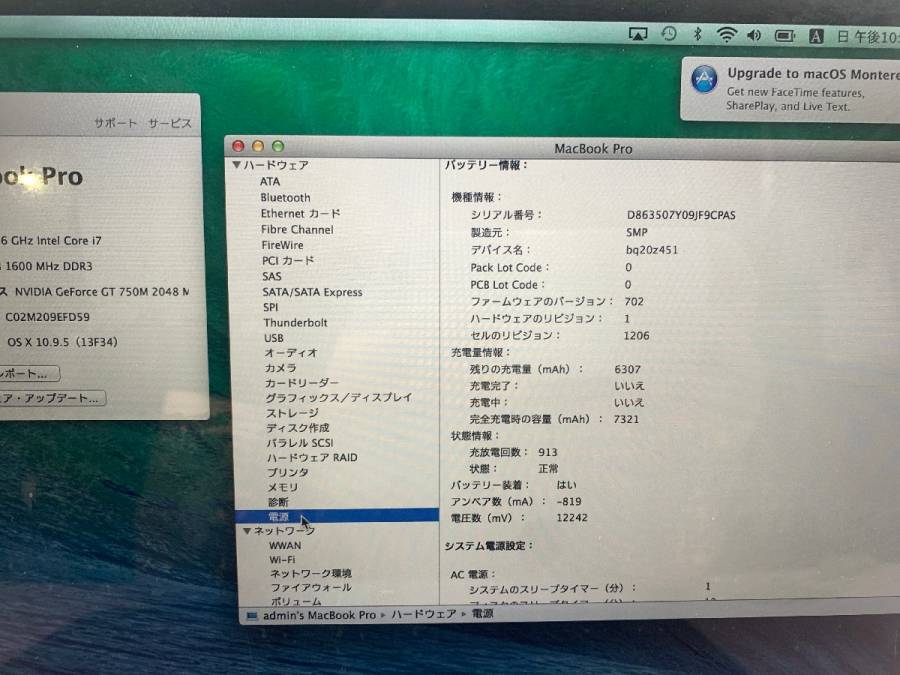
Task: Select Wi-Fi under the network section
Action: point(282,560)
